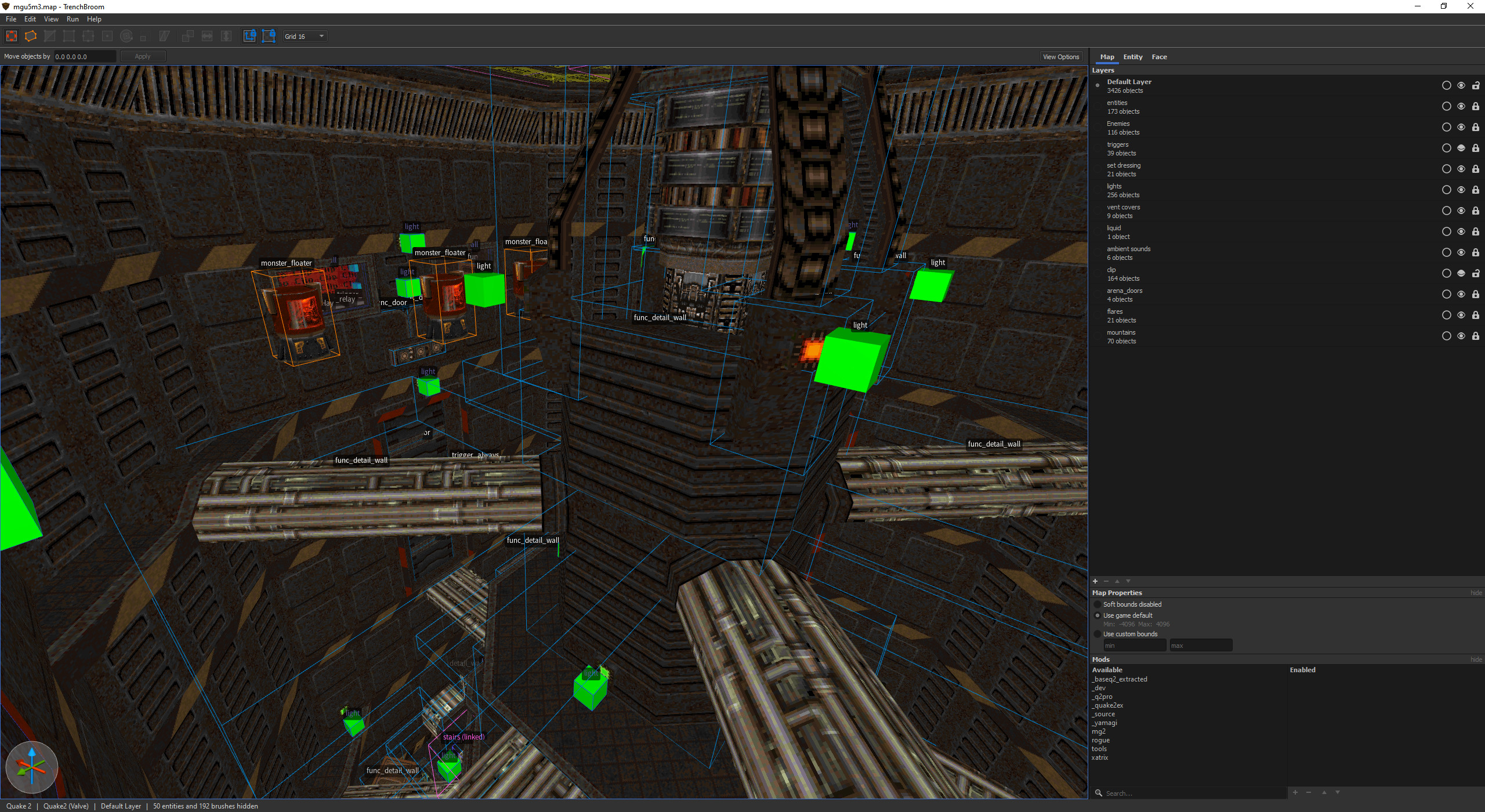Select the xatrix mod
This screenshot has height=812, width=1485.
pos(1100,757)
